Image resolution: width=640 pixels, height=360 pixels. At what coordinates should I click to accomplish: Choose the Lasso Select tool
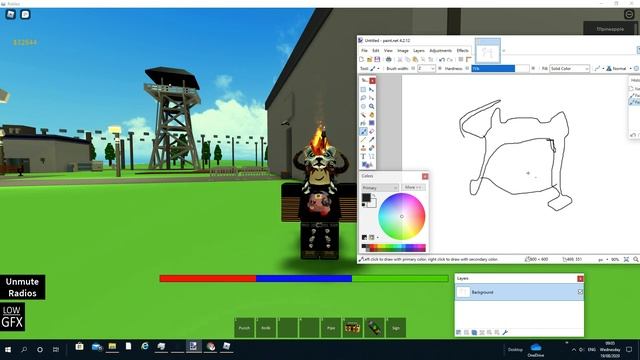tap(363, 98)
